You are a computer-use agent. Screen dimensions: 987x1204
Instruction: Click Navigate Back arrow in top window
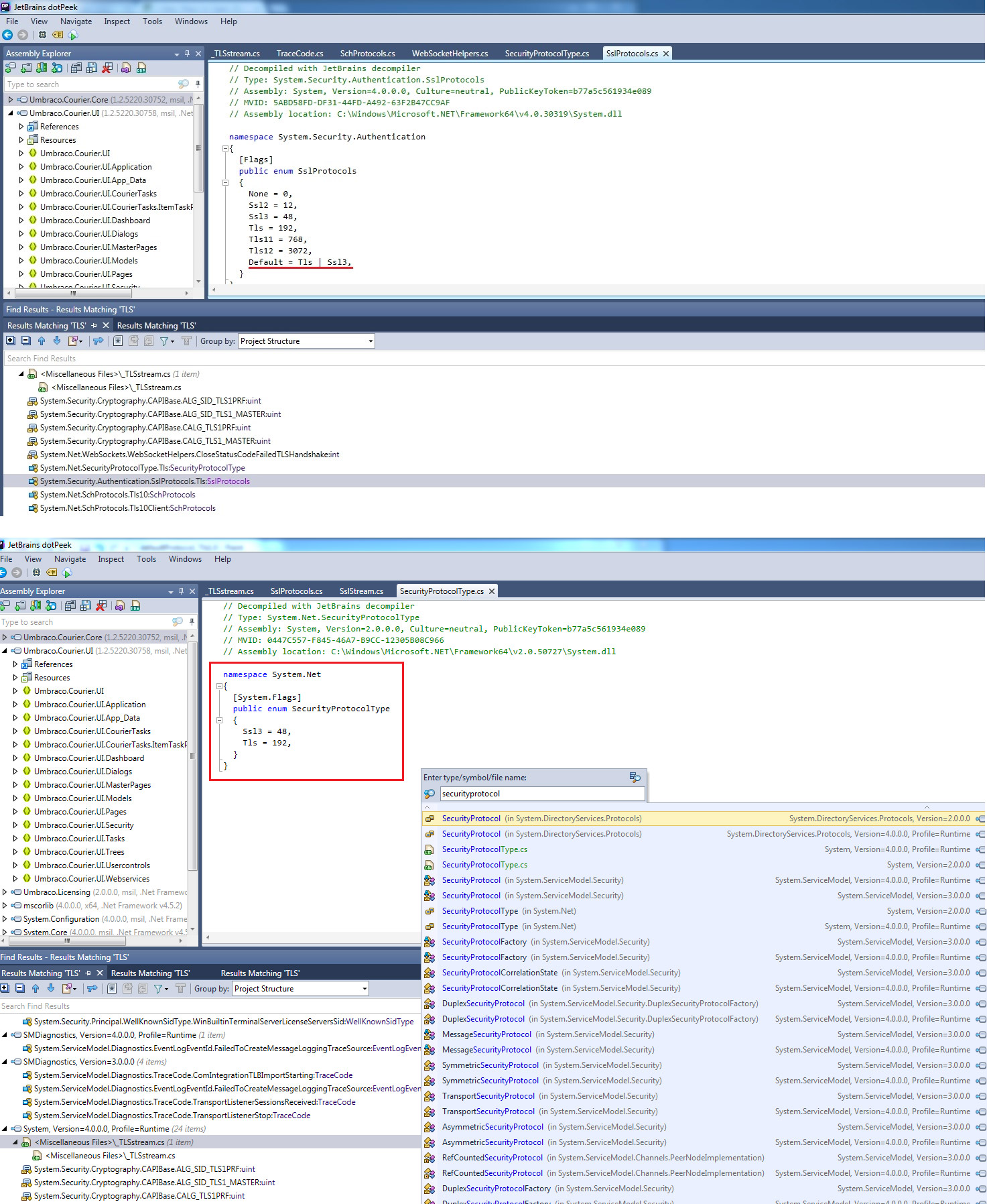coord(8,35)
